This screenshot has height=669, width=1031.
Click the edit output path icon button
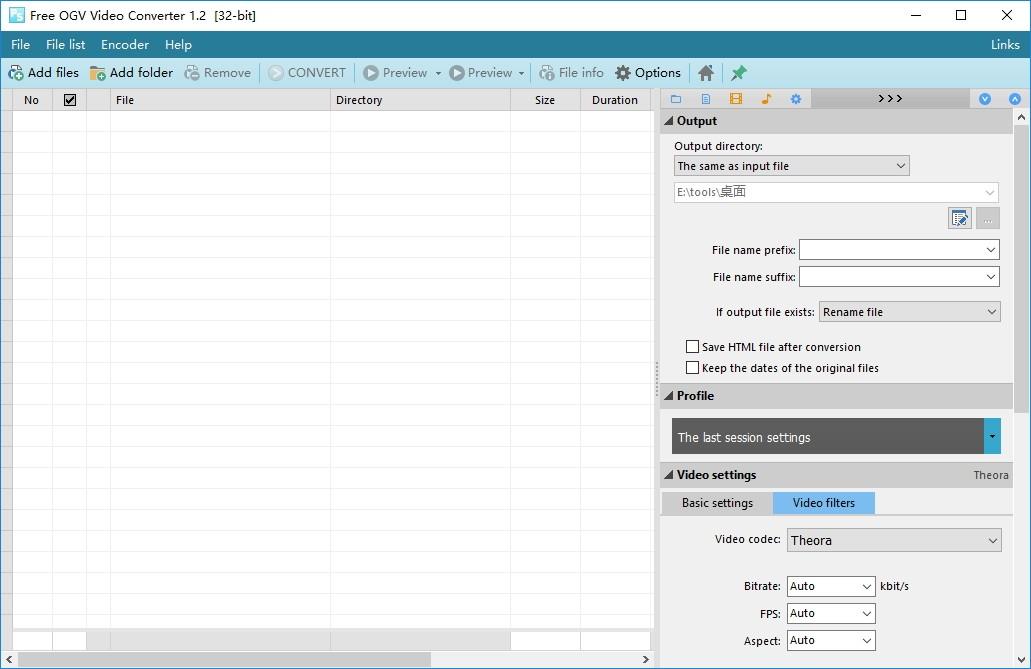click(x=960, y=218)
